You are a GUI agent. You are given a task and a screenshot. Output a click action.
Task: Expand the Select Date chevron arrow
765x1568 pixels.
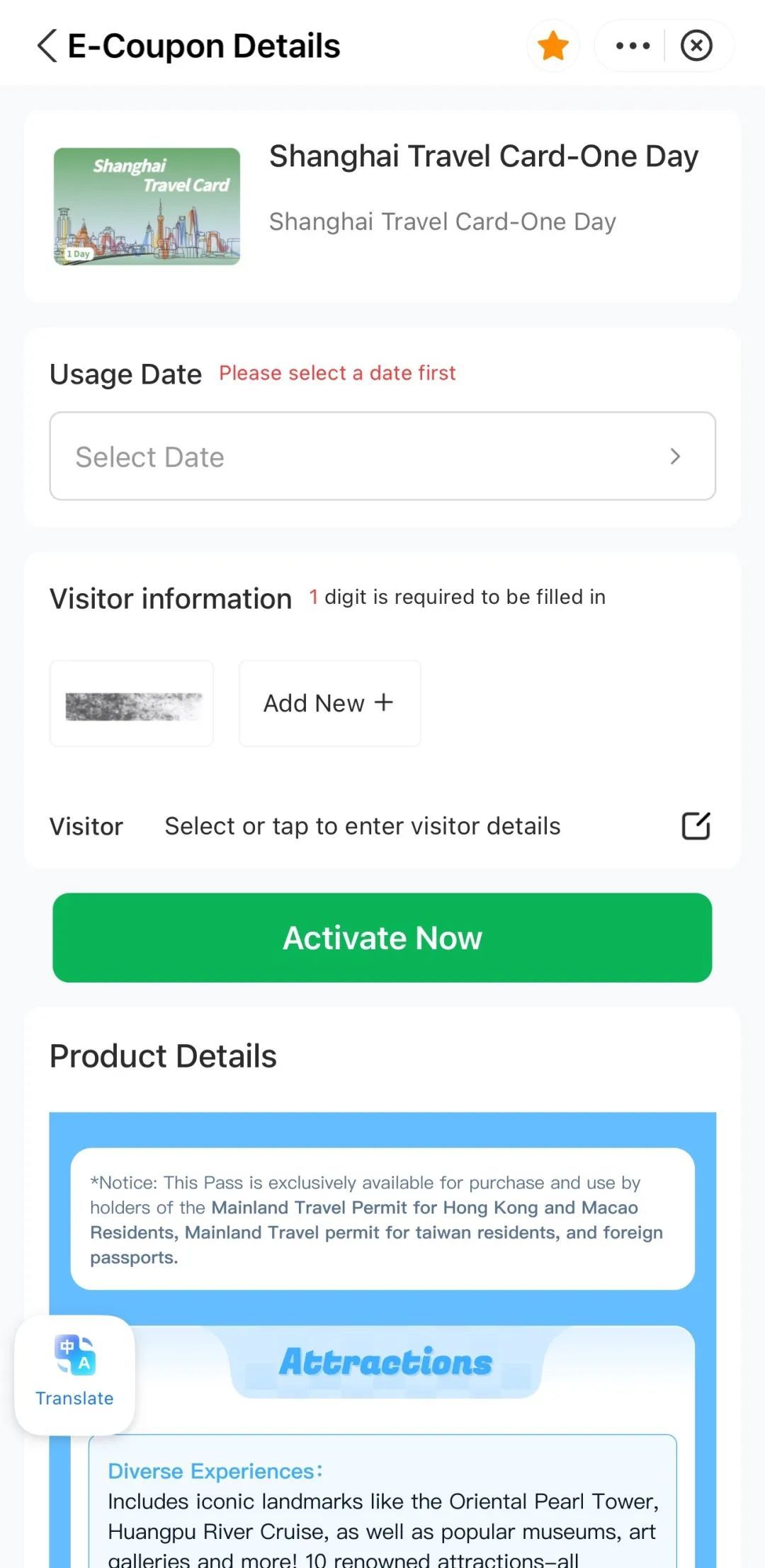tap(675, 457)
